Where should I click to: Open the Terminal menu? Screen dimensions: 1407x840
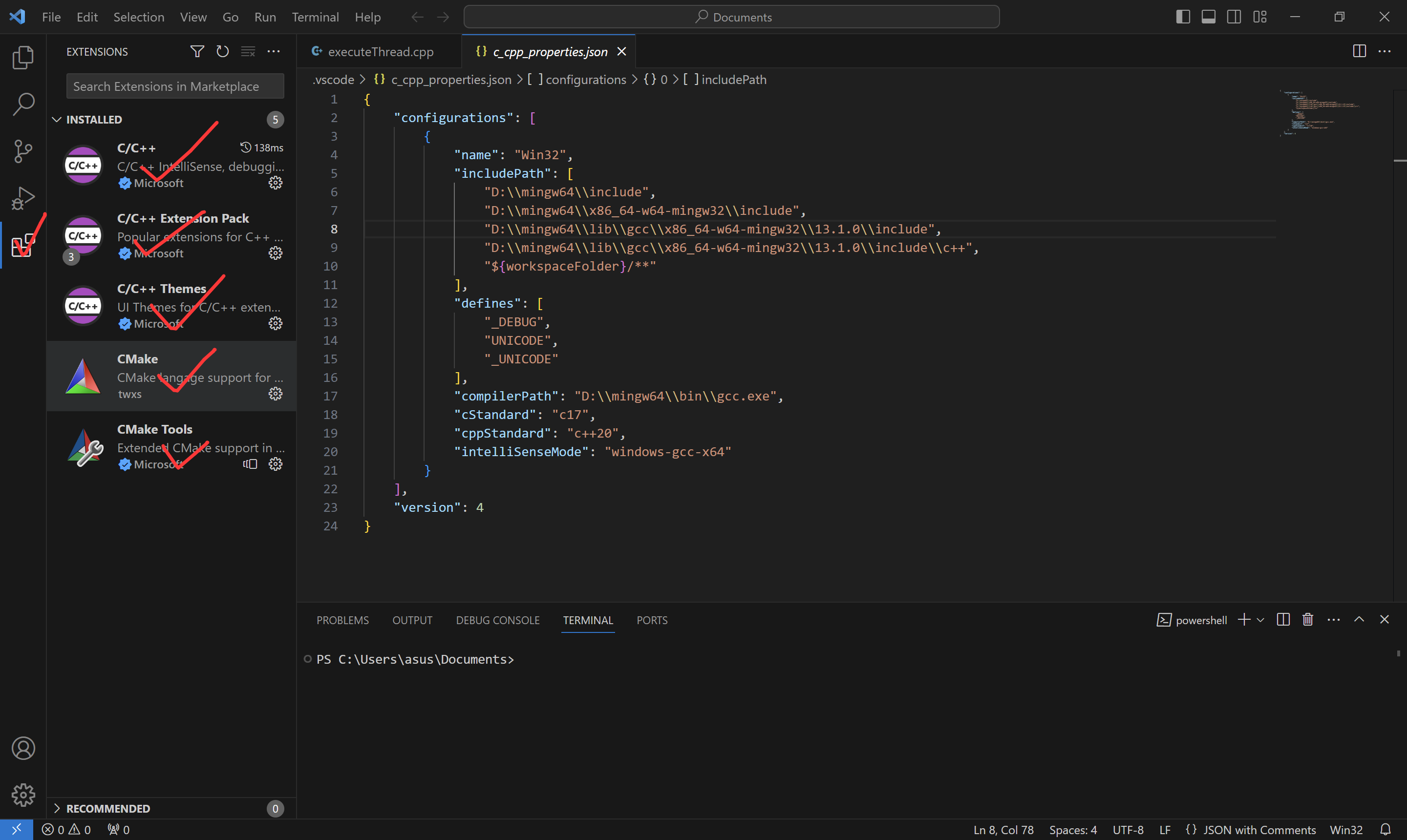315,17
